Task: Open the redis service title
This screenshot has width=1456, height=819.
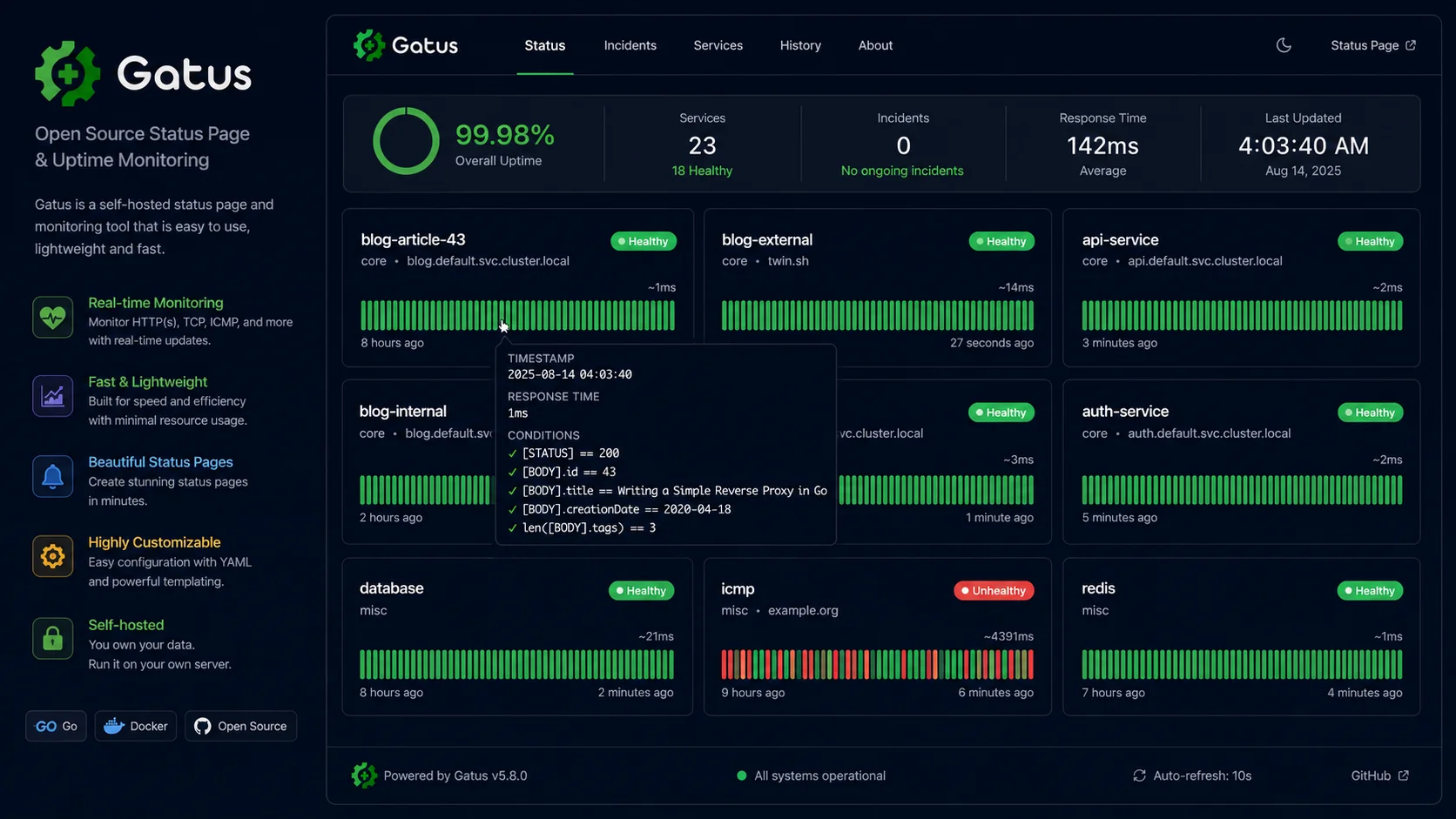Action: point(1099,588)
